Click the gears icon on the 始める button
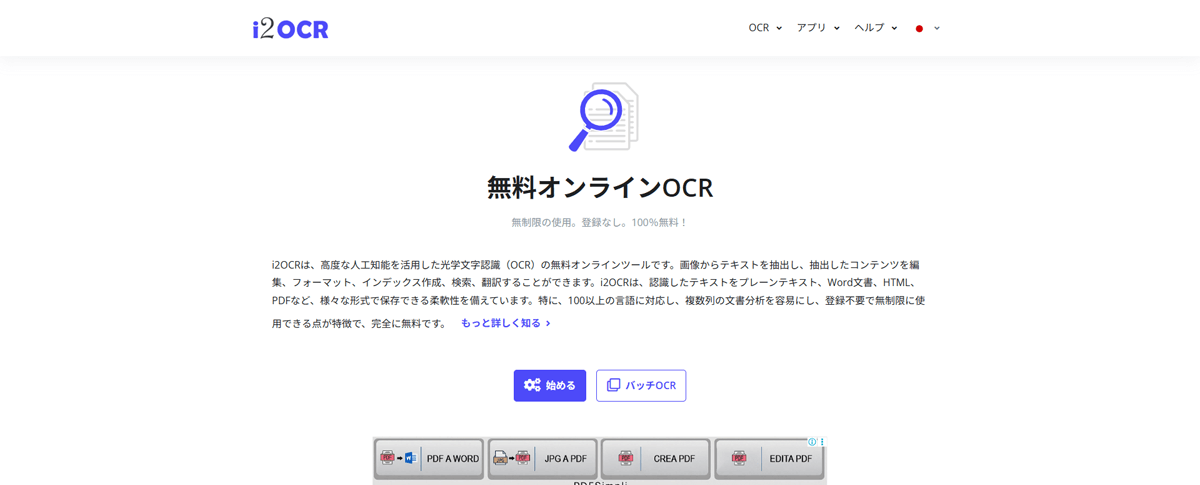The width and height of the screenshot is (1200, 485). [x=532, y=386]
